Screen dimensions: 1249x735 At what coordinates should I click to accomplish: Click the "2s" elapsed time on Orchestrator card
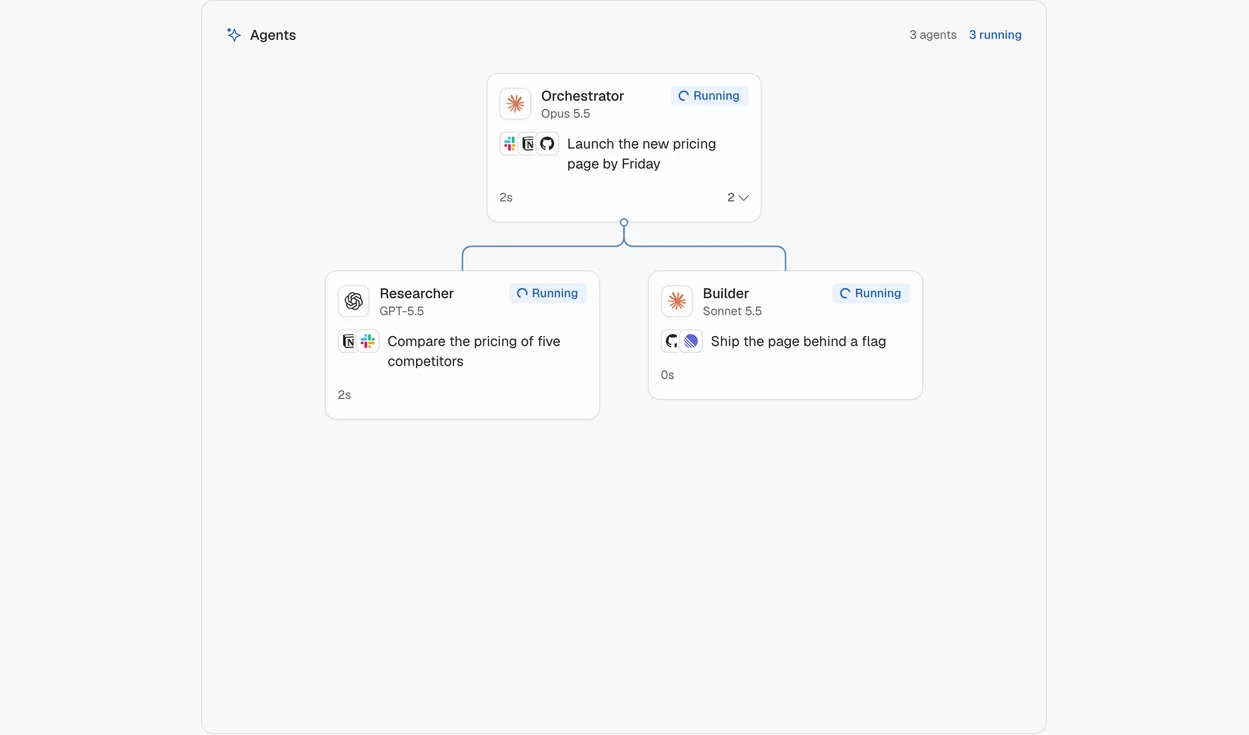(x=506, y=198)
